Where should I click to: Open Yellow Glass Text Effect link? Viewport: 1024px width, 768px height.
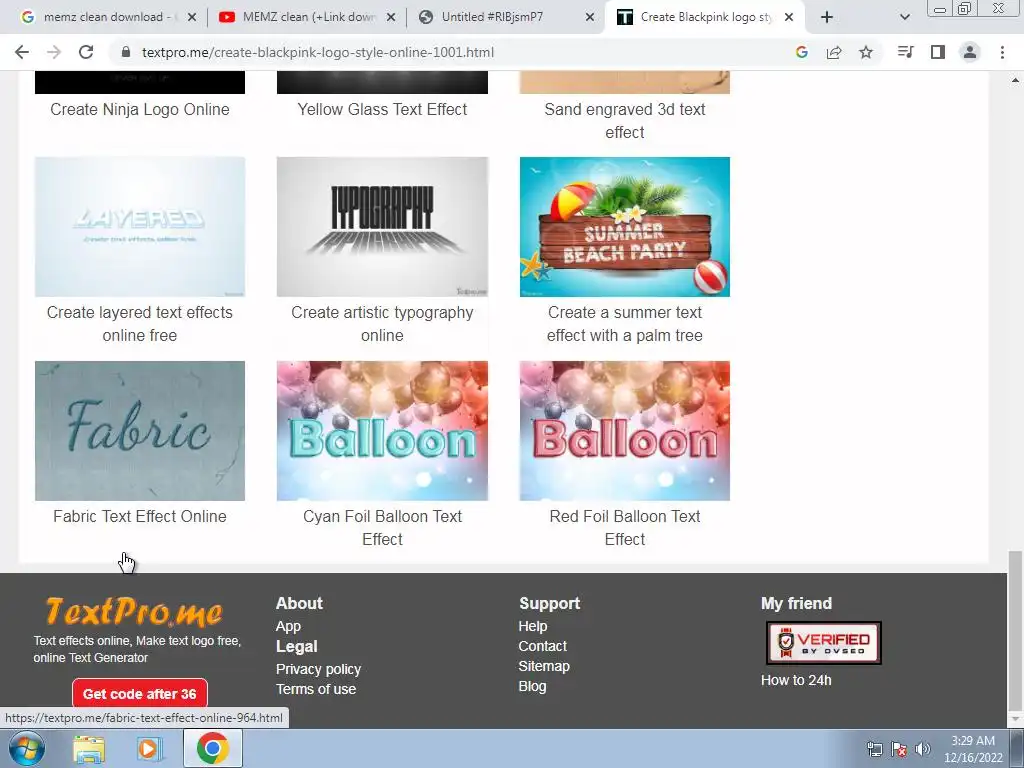click(382, 109)
